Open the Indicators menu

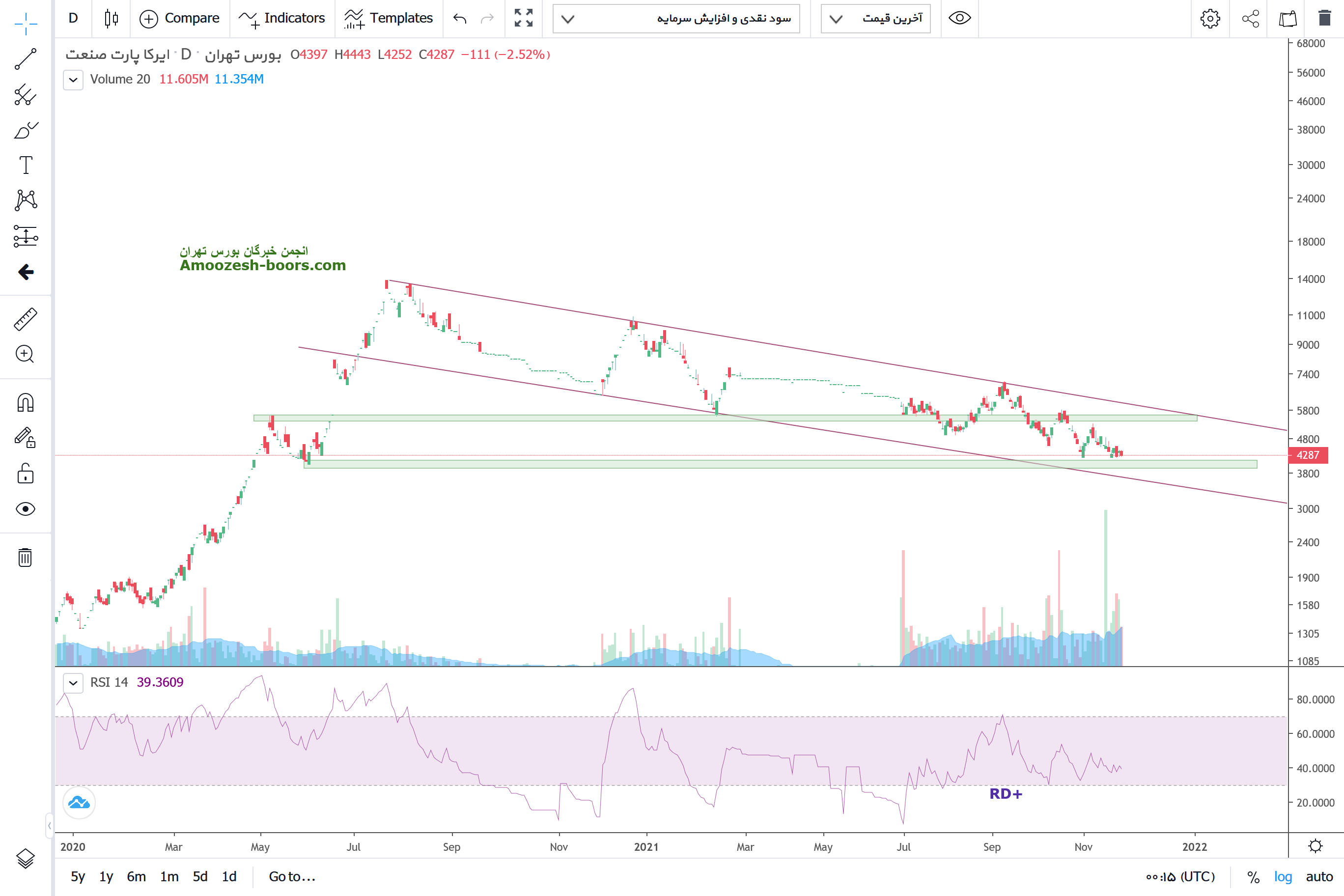point(282,18)
